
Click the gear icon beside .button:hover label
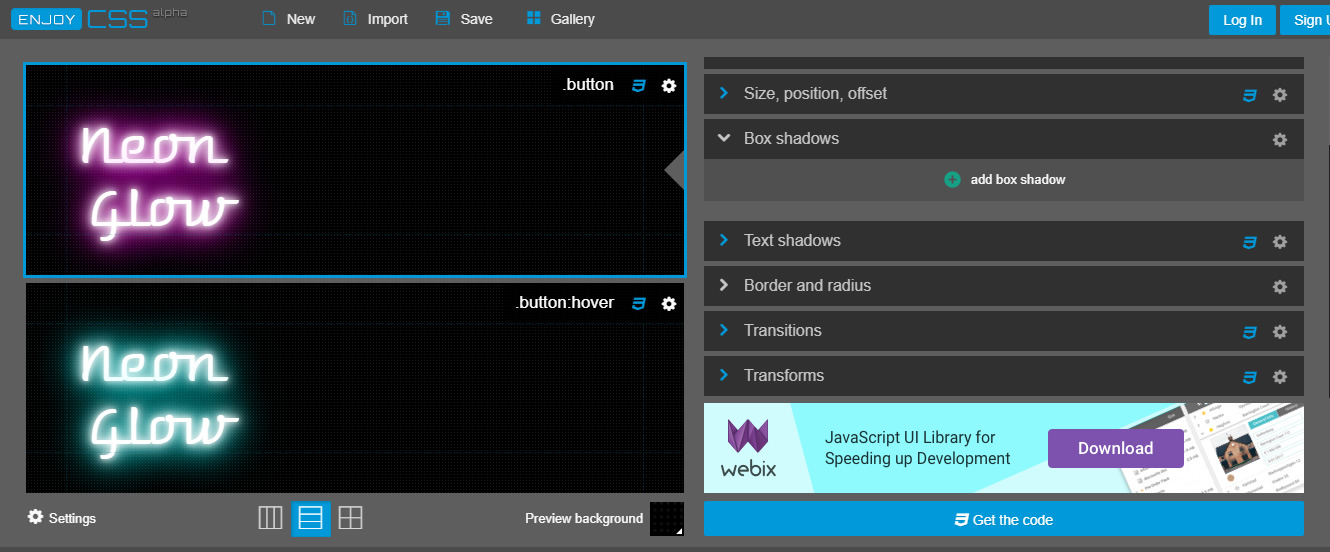pos(669,304)
